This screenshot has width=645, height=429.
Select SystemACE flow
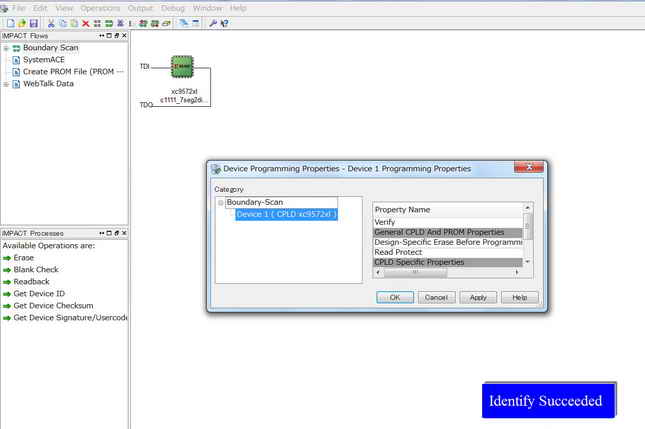[x=44, y=60]
